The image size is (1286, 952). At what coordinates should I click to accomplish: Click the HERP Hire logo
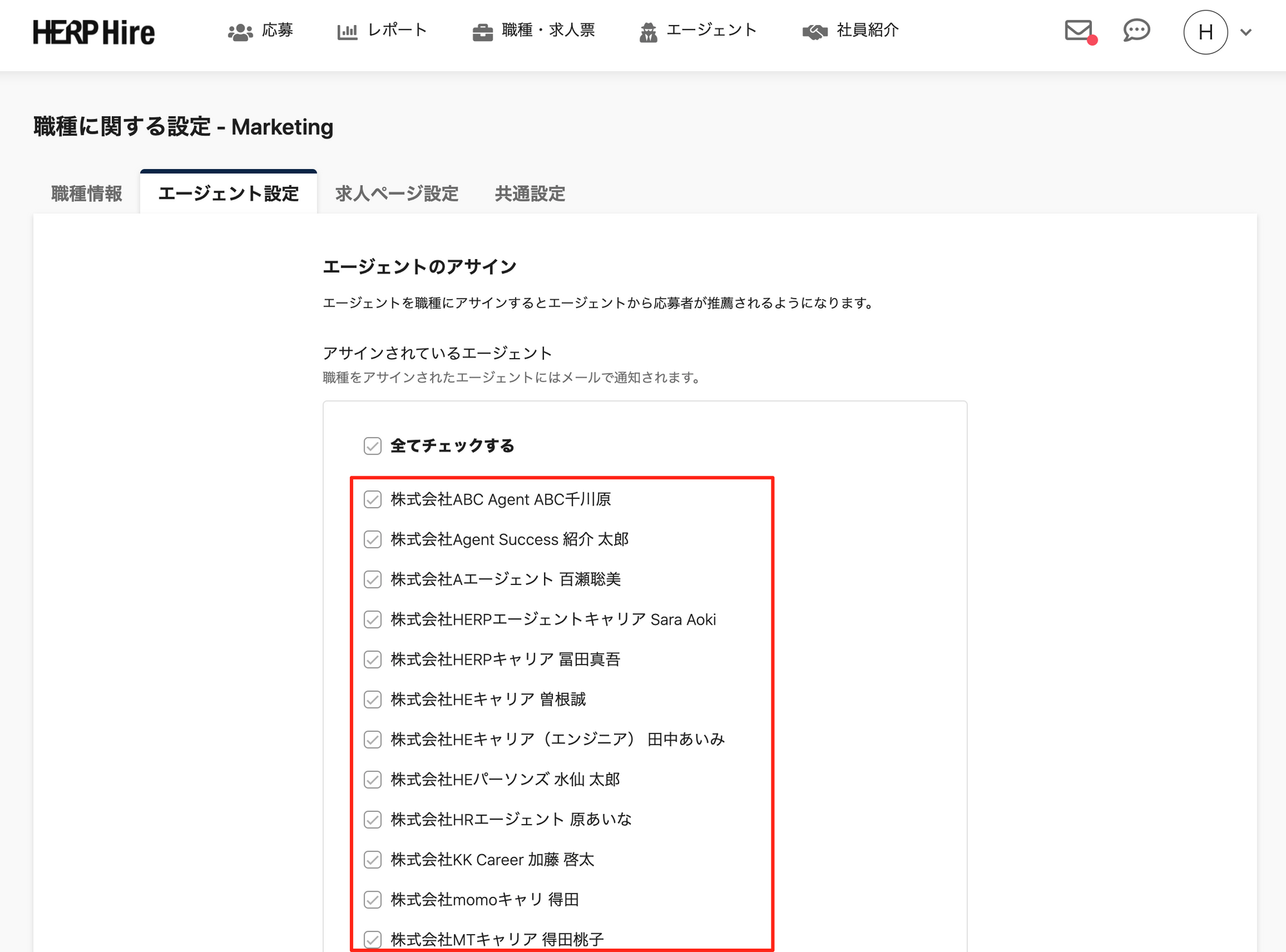94,32
